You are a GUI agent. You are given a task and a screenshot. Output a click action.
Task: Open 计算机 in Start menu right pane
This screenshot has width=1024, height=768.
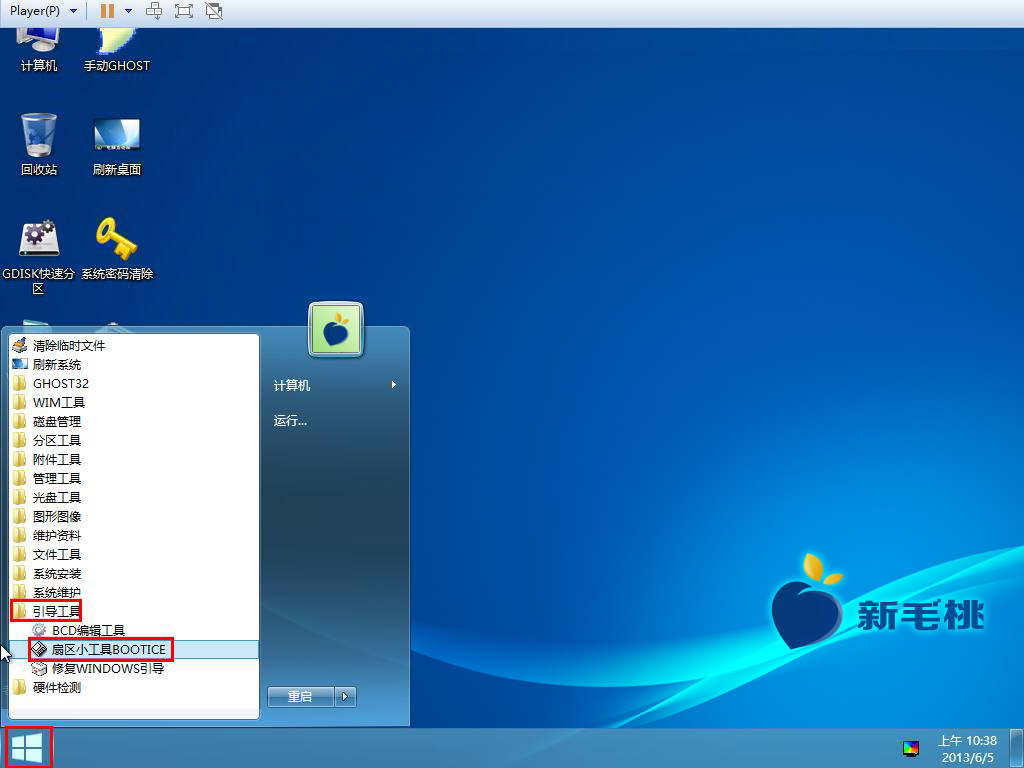[335, 385]
